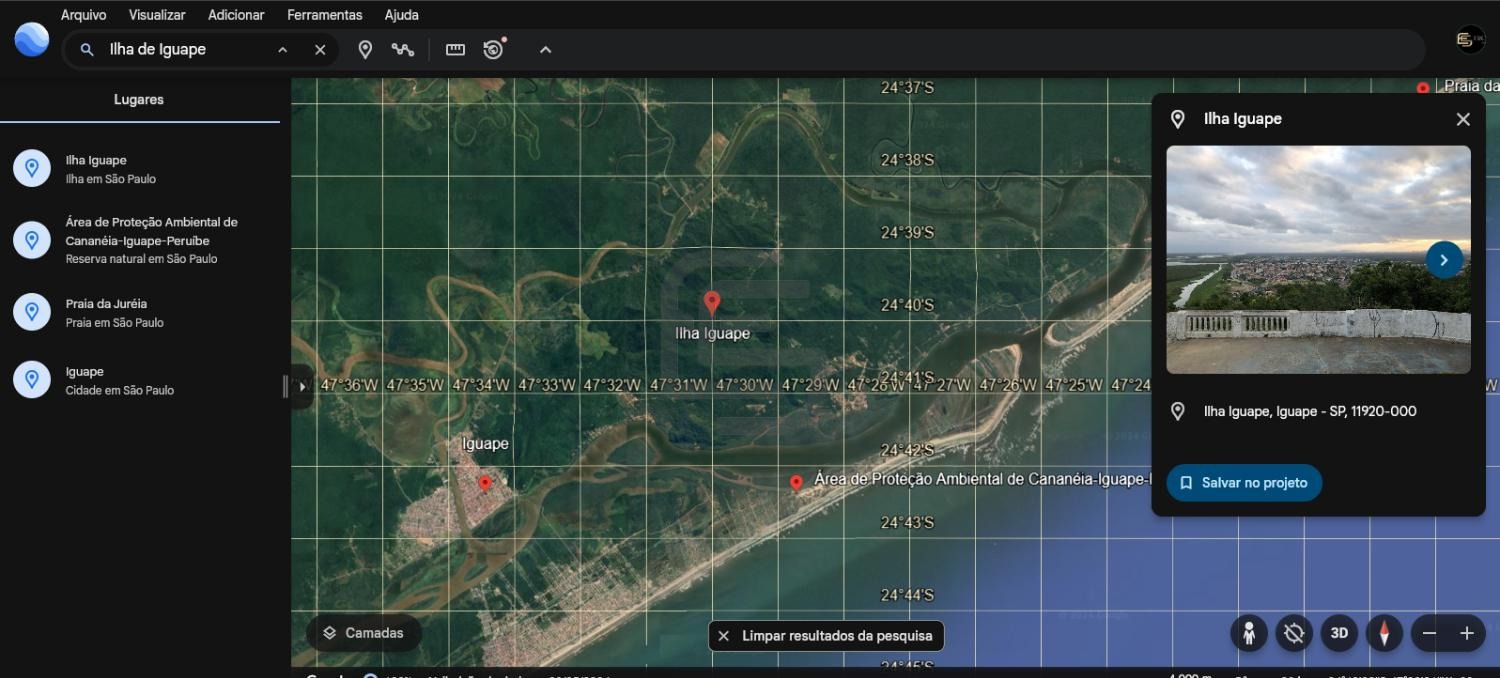Open the Camadas layers panel
The width and height of the screenshot is (1500, 678).
pyautogui.click(x=363, y=633)
